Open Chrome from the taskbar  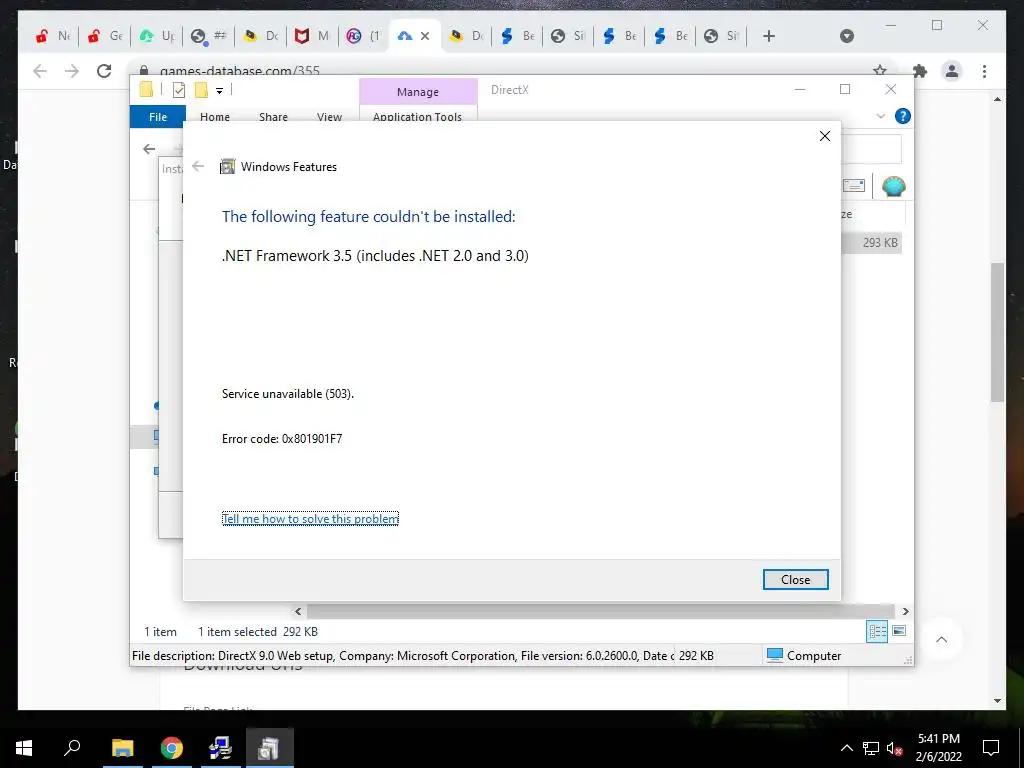[x=172, y=748]
